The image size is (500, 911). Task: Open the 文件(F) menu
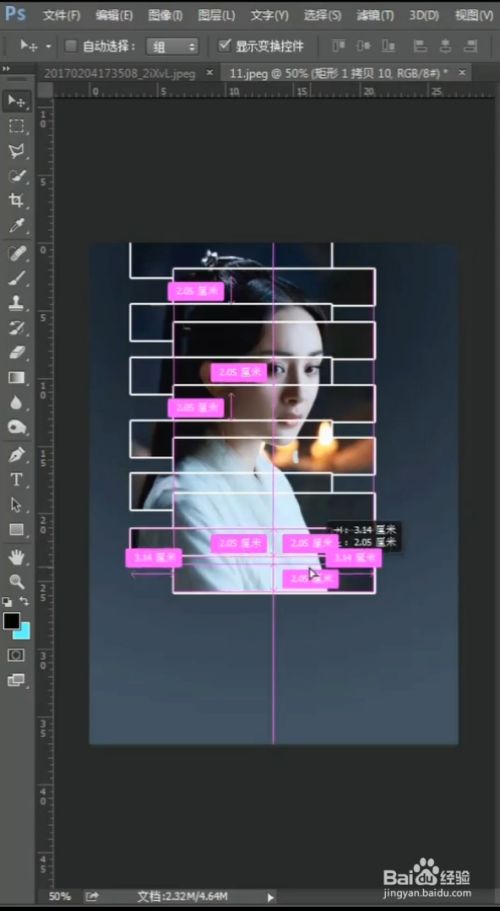[62, 16]
